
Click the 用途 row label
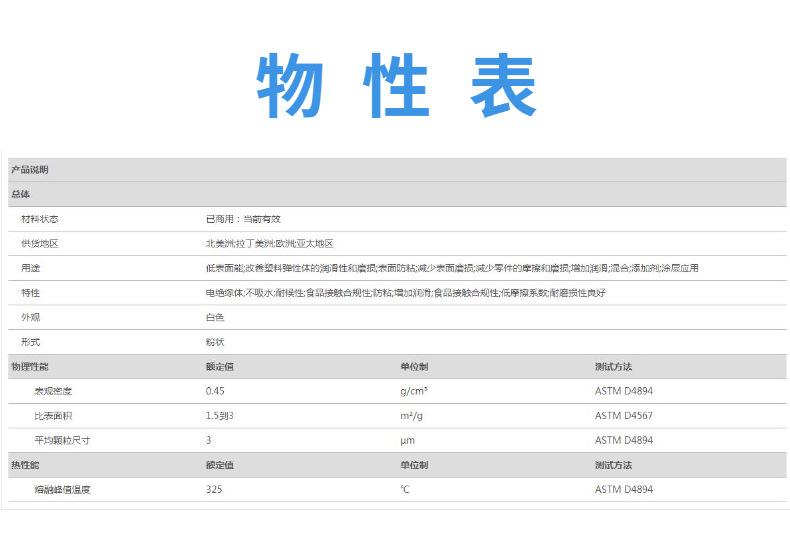30,268
